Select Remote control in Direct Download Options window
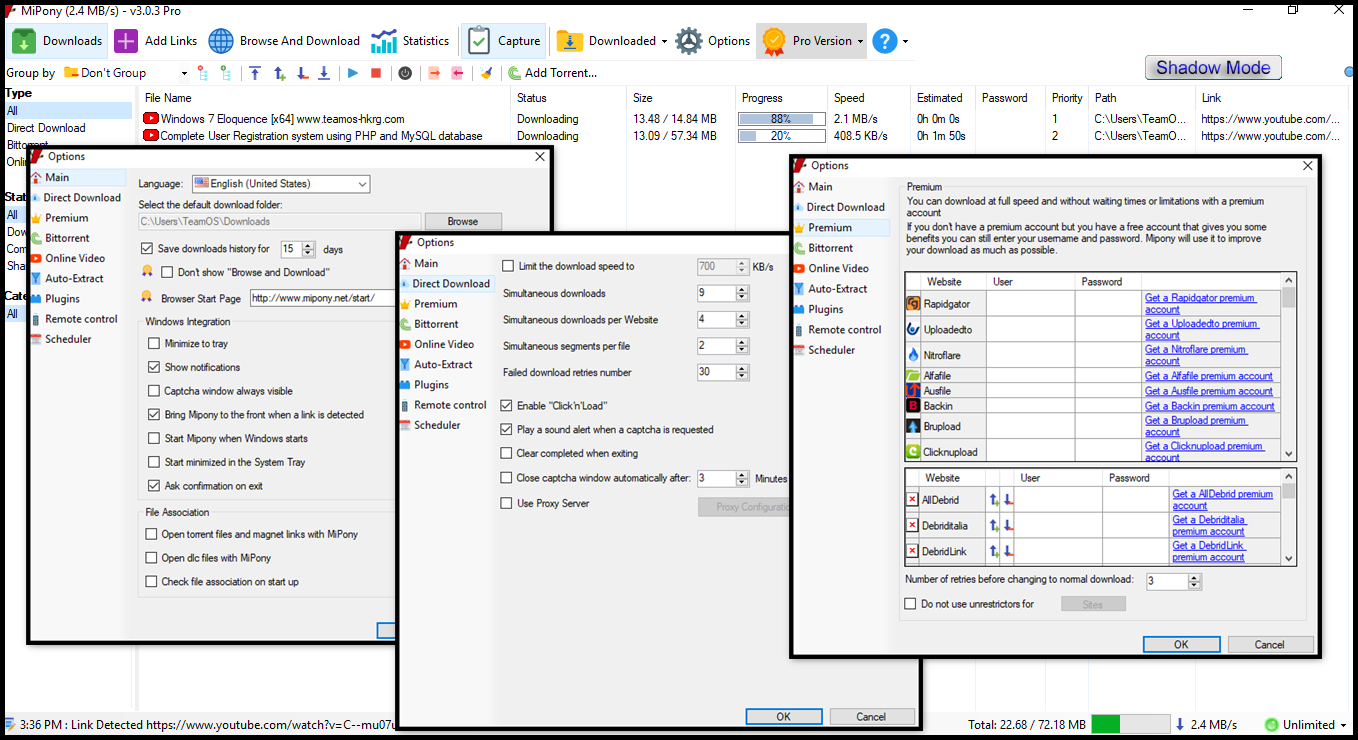Image resolution: width=1358 pixels, height=740 pixels. click(x=451, y=405)
